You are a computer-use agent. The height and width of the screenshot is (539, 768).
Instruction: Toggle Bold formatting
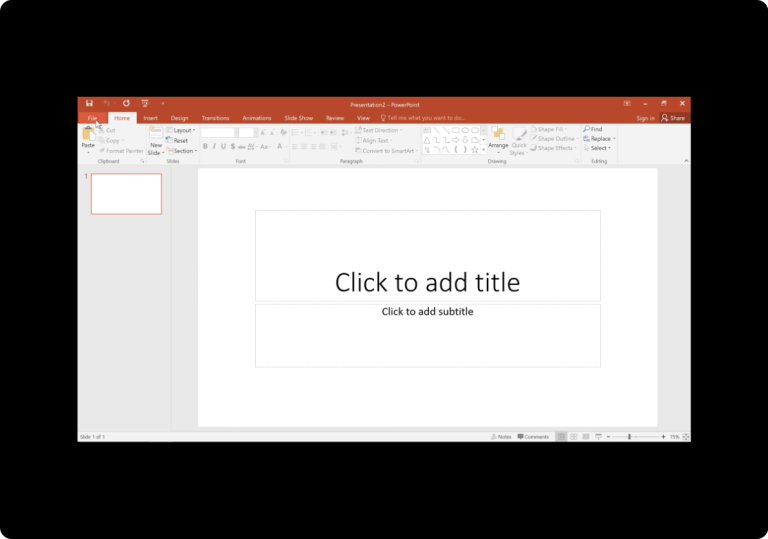[205, 147]
